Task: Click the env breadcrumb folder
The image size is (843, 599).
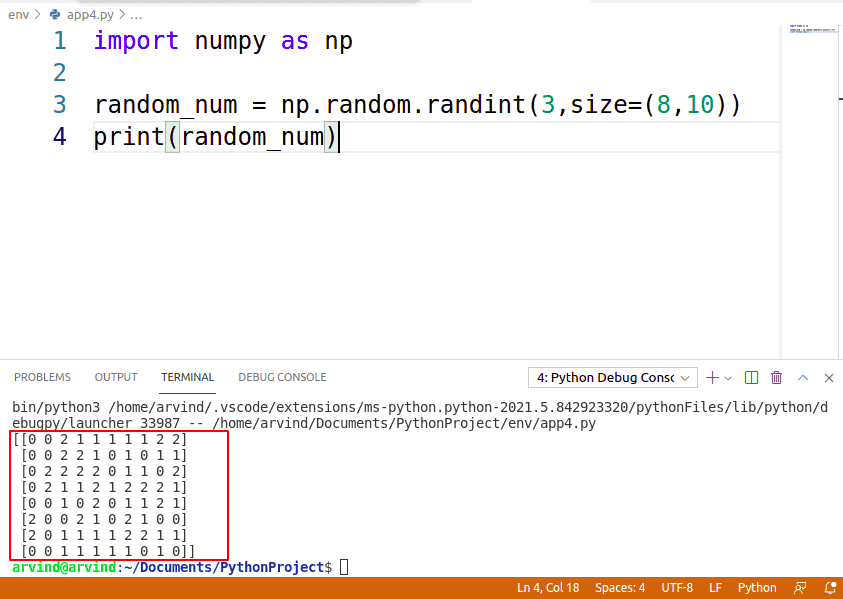Action: [x=18, y=15]
